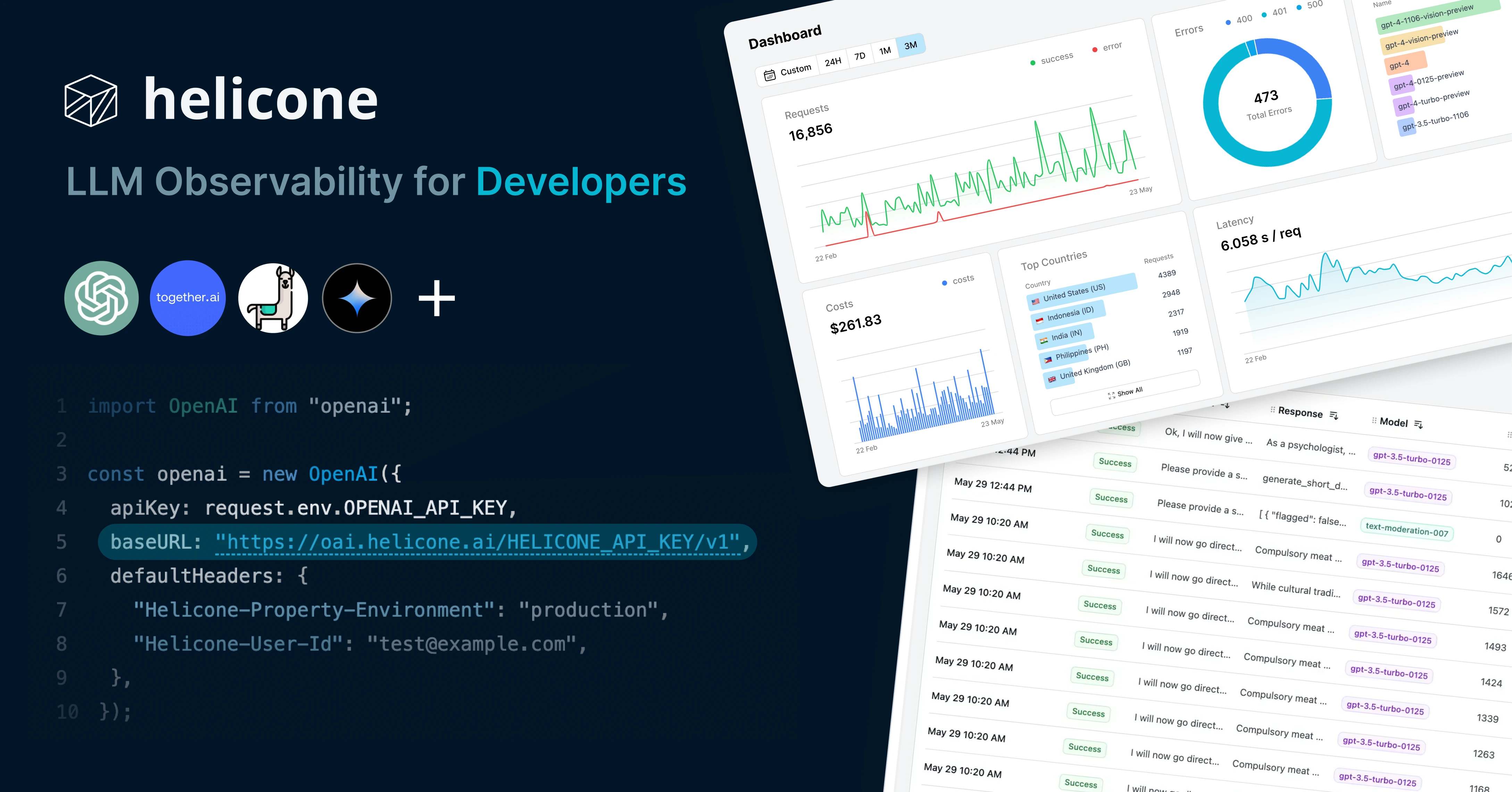Click the 'May 29 12:44 PM' timestamp cell
This screenshot has height=792, width=1512.
click(993, 485)
